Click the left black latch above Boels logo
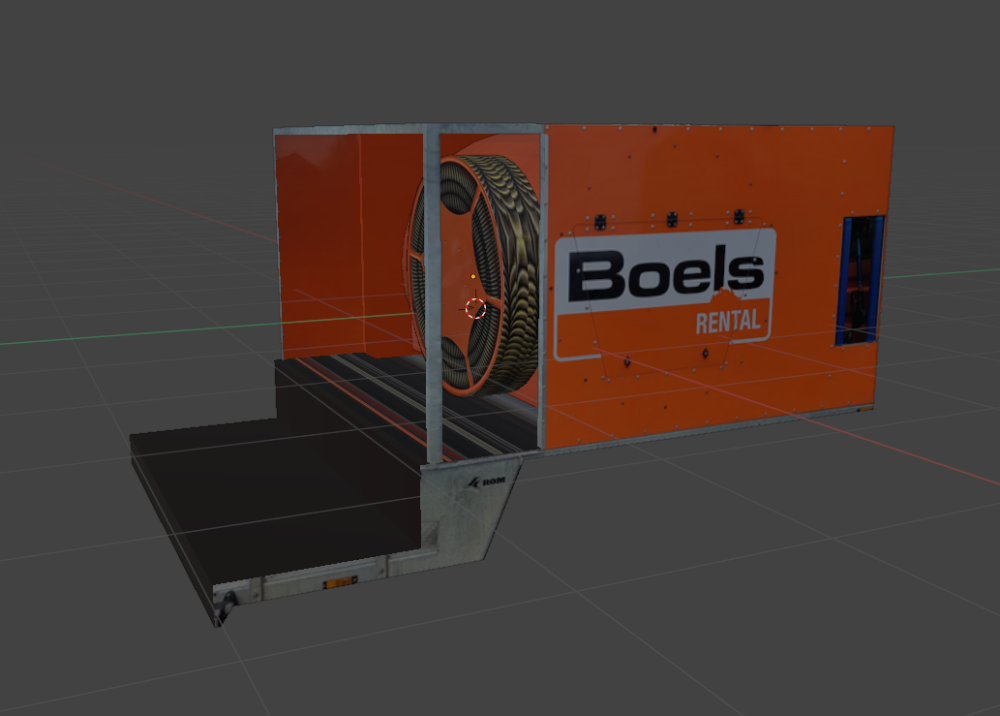Image resolution: width=1000 pixels, height=716 pixels. point(600,221)
